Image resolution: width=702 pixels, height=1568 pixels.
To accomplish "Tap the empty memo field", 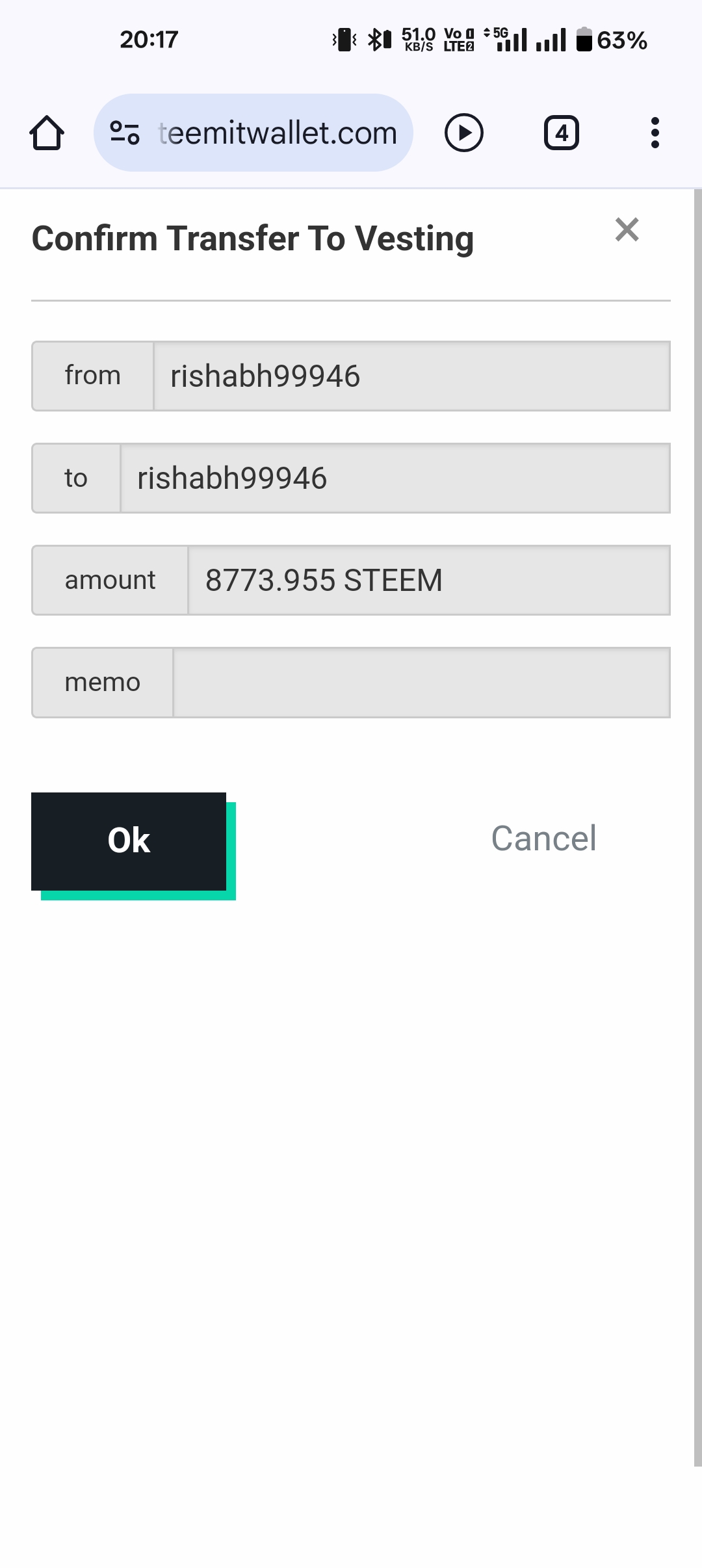I will pos(421,683).
